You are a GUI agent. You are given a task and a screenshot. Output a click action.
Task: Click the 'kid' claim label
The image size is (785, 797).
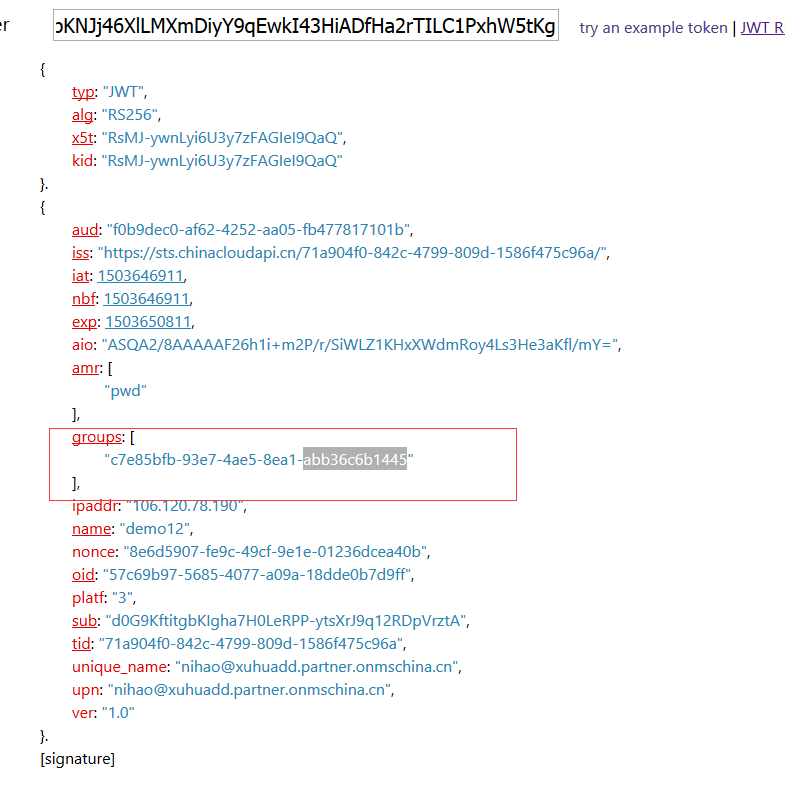click(83, 160)
